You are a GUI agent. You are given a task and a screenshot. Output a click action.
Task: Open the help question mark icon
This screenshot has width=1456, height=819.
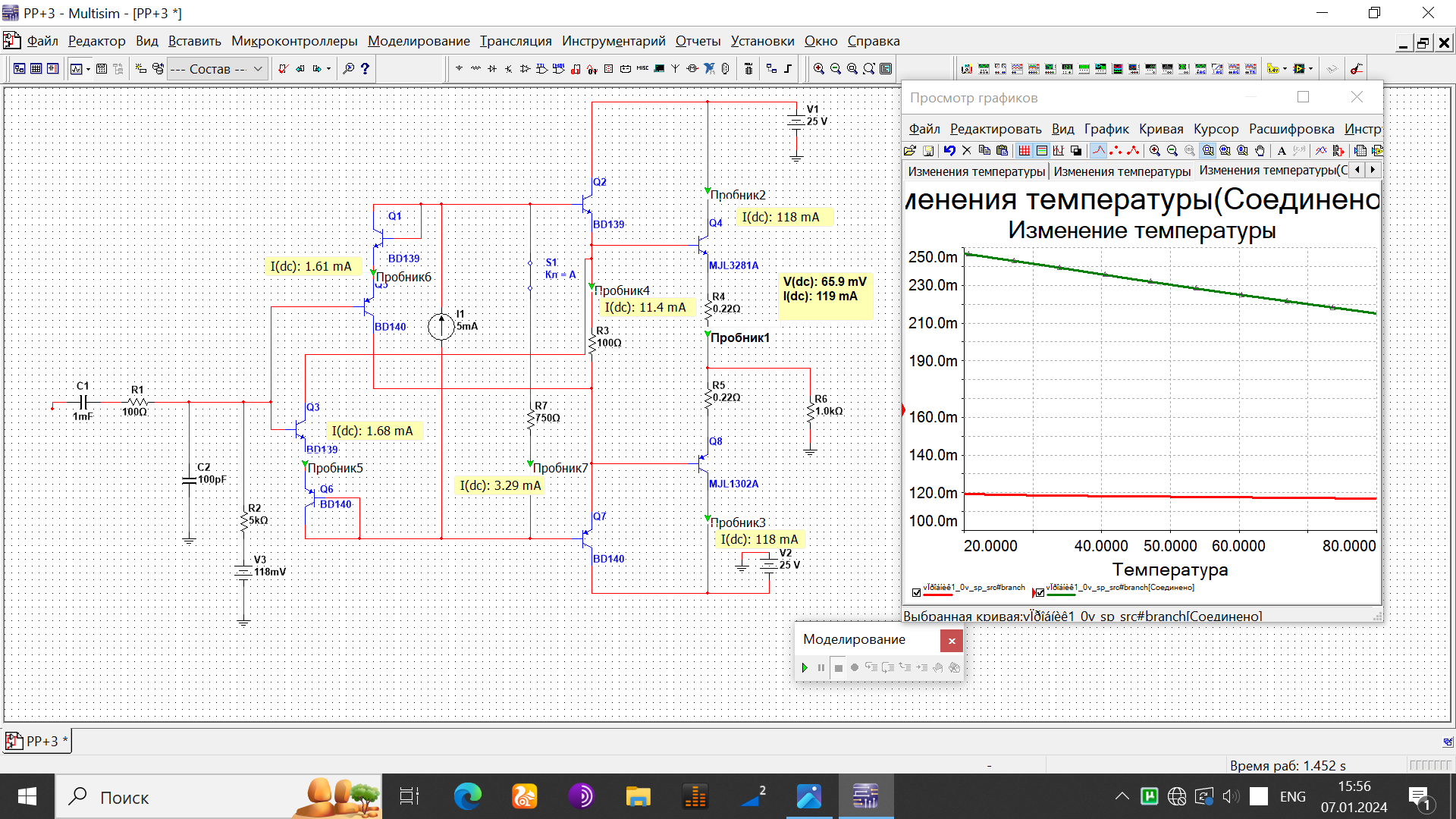click(365, 69)
